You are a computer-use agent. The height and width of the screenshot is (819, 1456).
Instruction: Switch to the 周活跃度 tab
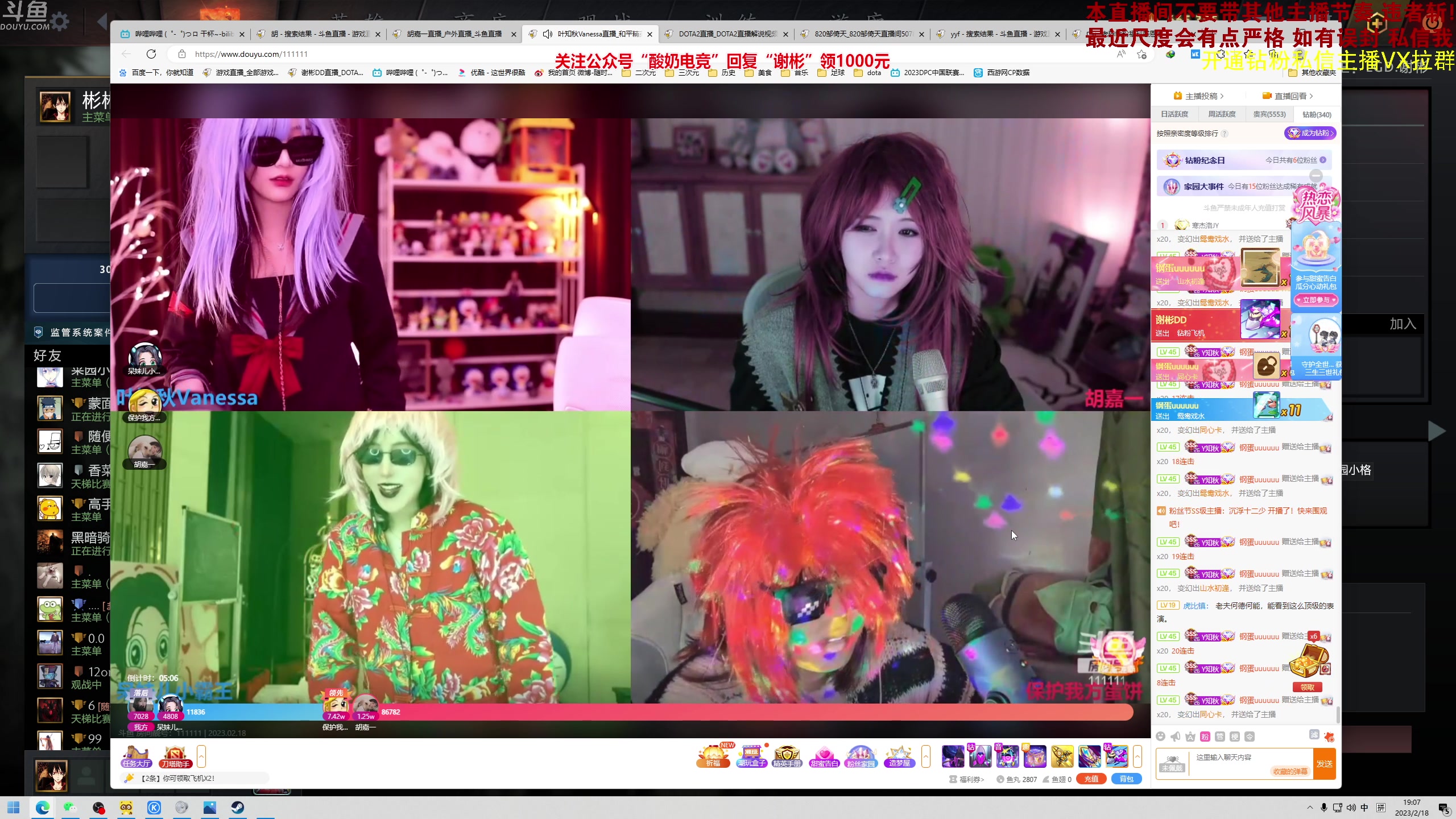click(1222, 114)
